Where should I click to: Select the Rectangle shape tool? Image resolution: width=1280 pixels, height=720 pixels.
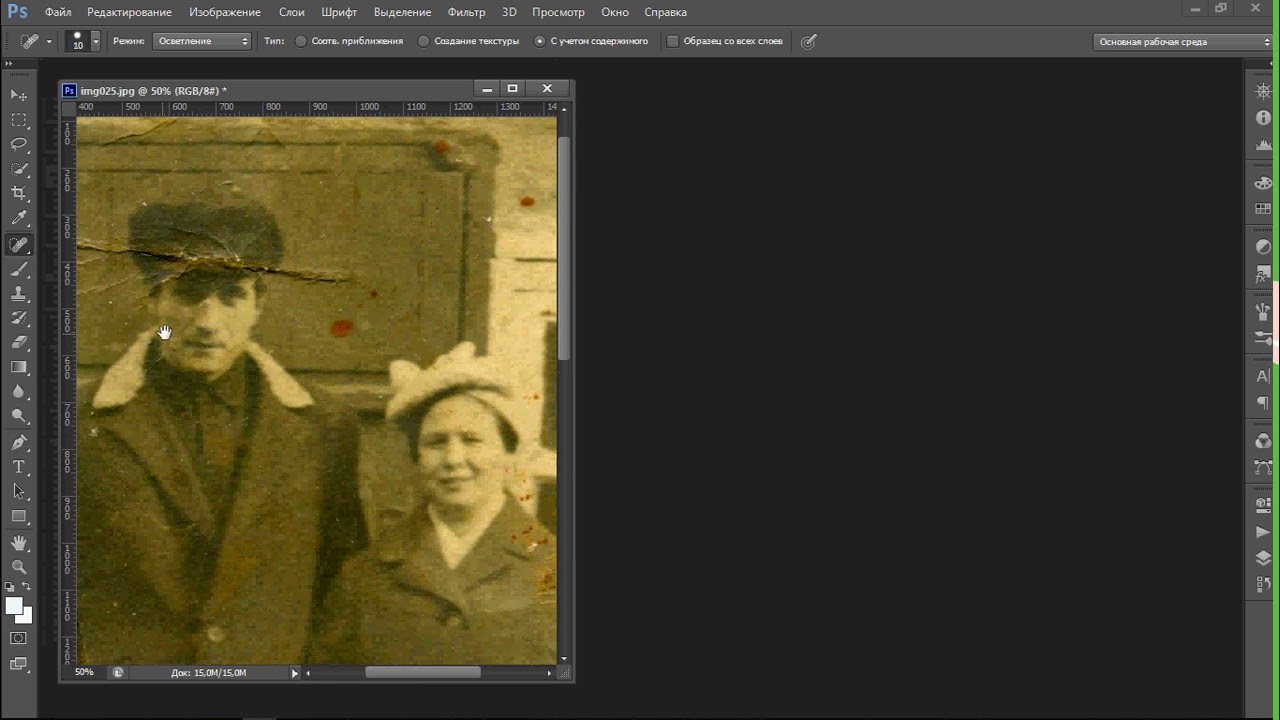[x=19, y=516]
